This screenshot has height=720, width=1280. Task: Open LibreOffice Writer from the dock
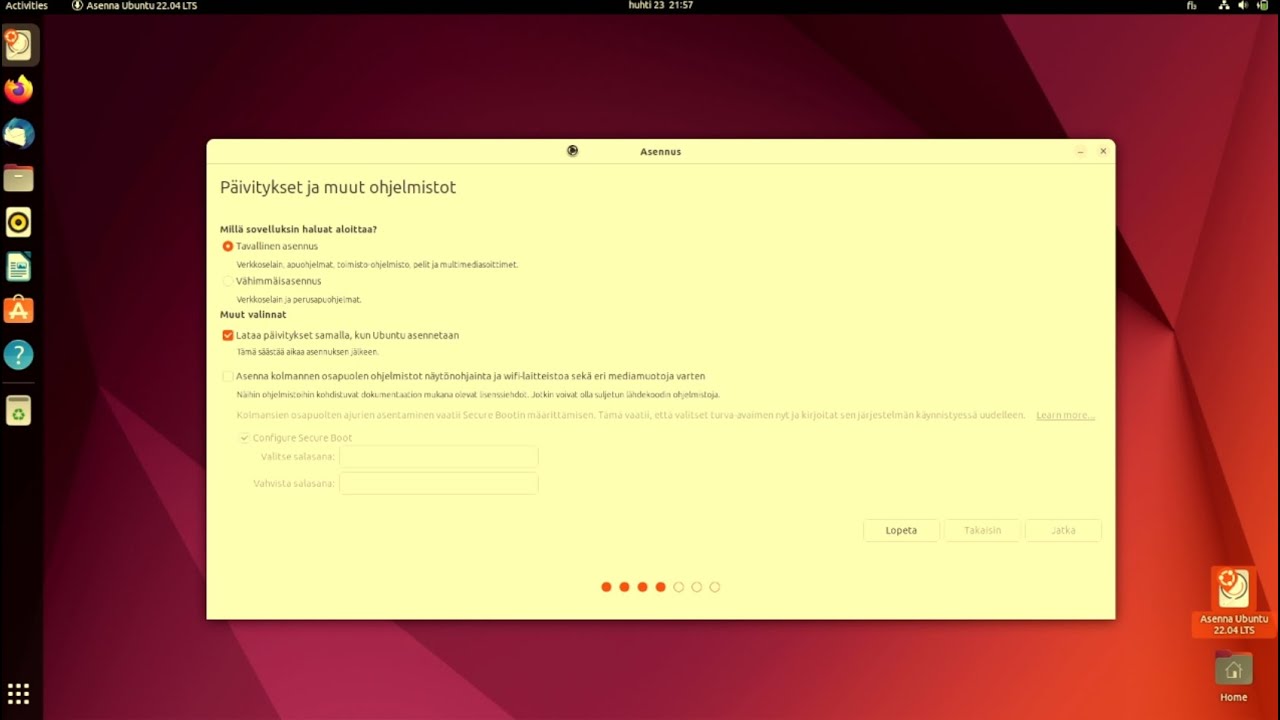coord(19,266)
